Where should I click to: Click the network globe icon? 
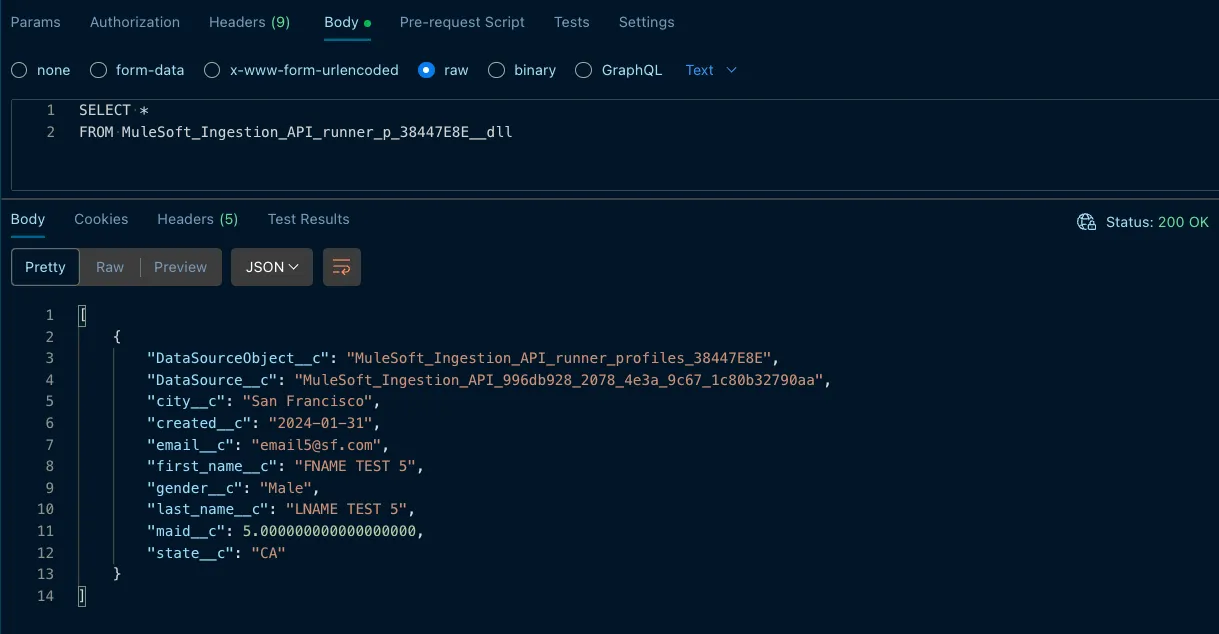[x=1086, y=222]
